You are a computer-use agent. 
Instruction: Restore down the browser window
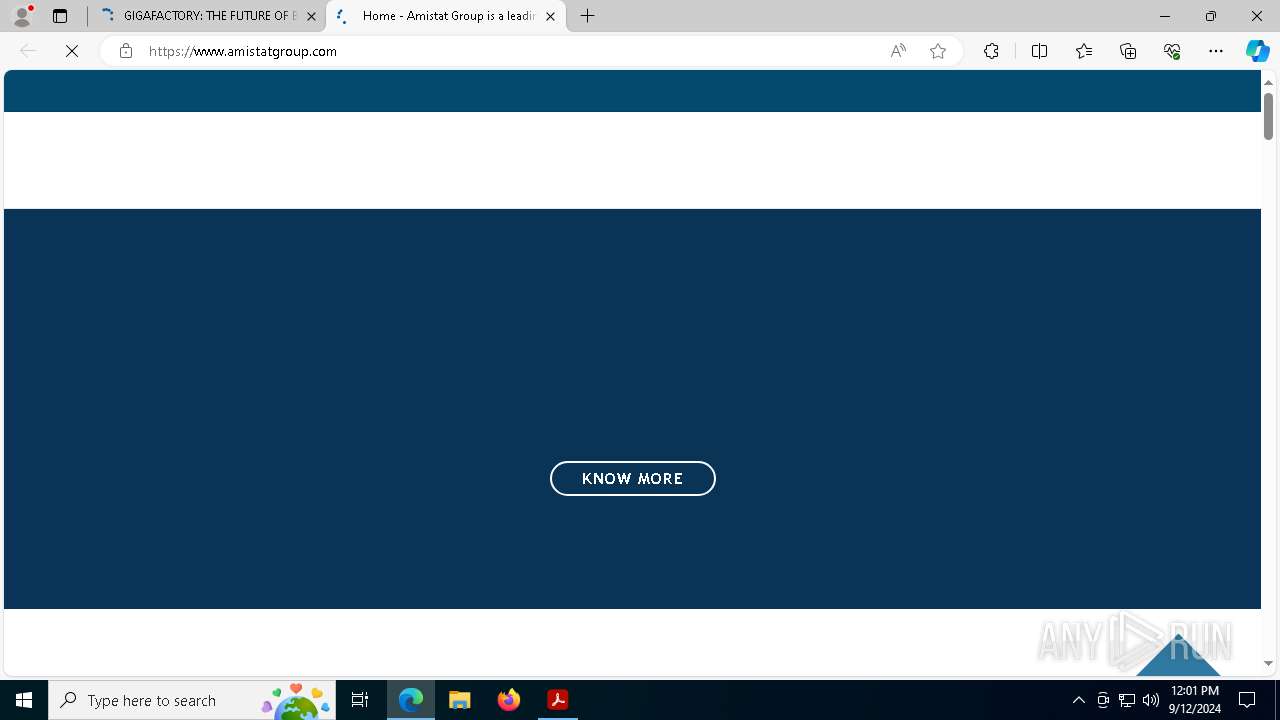point(1211,16)
